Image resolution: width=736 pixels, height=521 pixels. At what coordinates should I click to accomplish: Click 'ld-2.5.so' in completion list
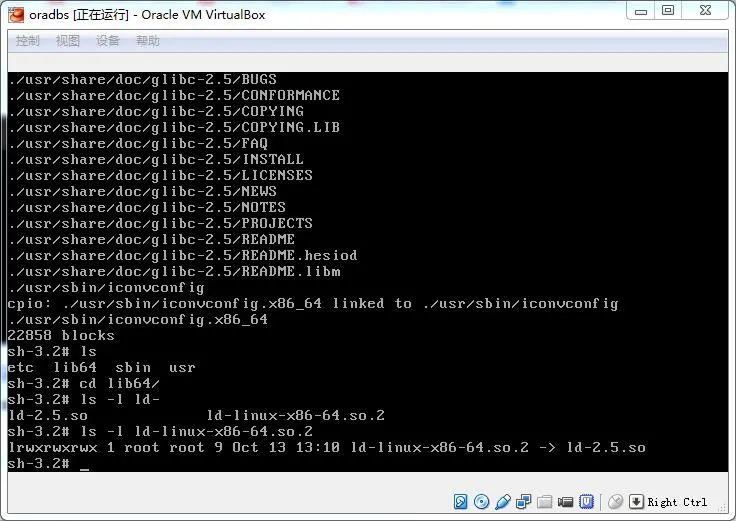pyautogui.click(x=48, y=415)
